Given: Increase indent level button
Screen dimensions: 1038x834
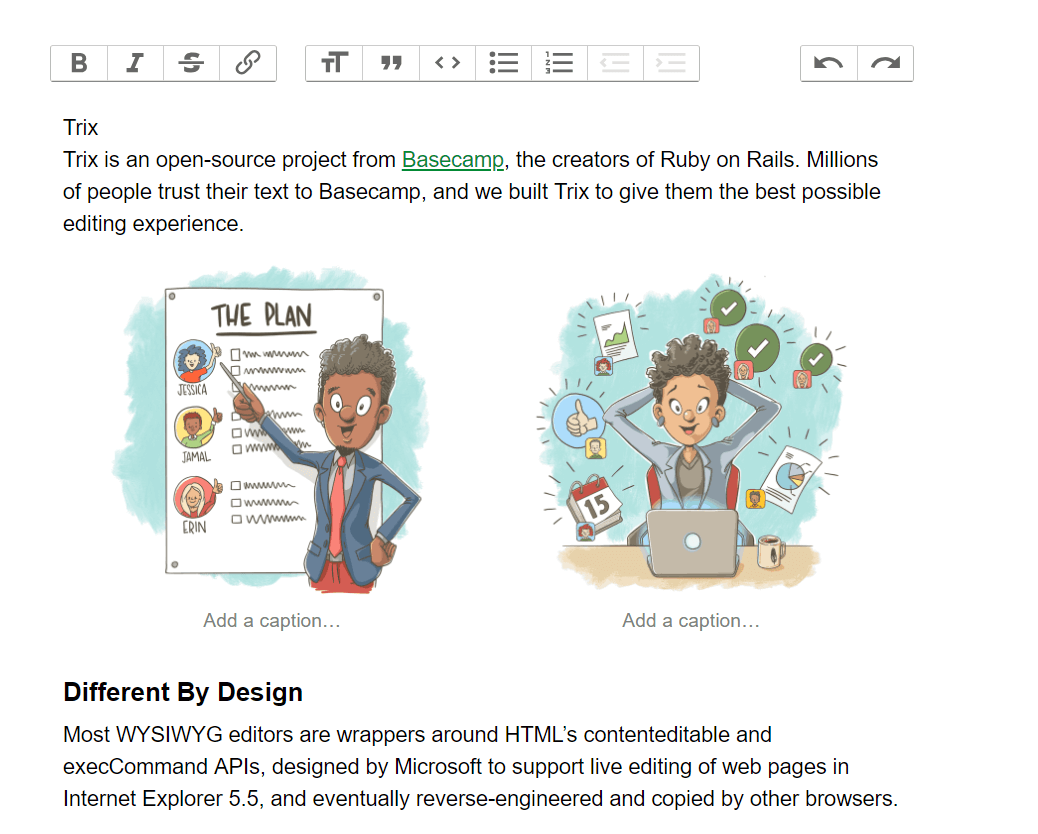Looking at the screenshot, I should (x=671, y=64).
